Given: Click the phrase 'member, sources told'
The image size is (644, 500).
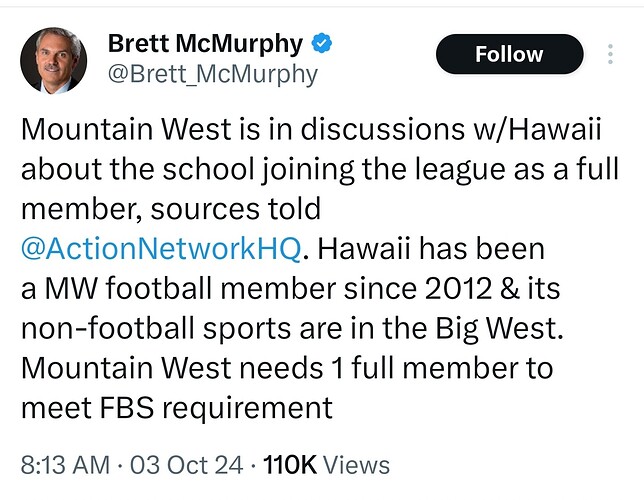Looking at the screenshot, I should coord(171,209).
